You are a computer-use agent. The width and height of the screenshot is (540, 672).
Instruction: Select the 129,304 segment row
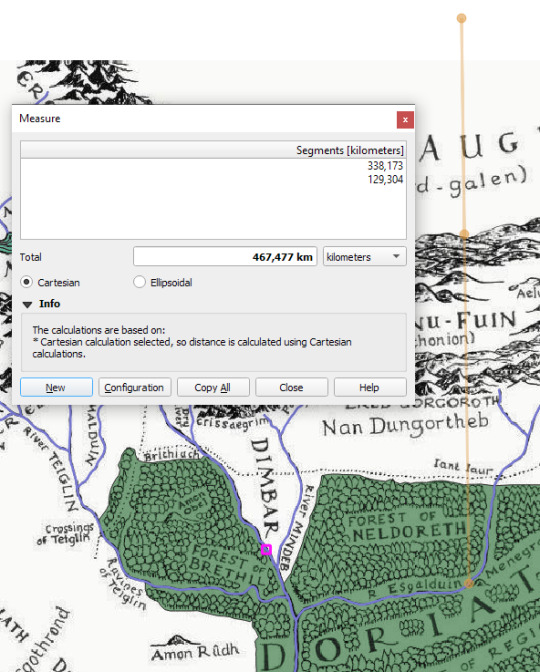click(x=213, y=180)
